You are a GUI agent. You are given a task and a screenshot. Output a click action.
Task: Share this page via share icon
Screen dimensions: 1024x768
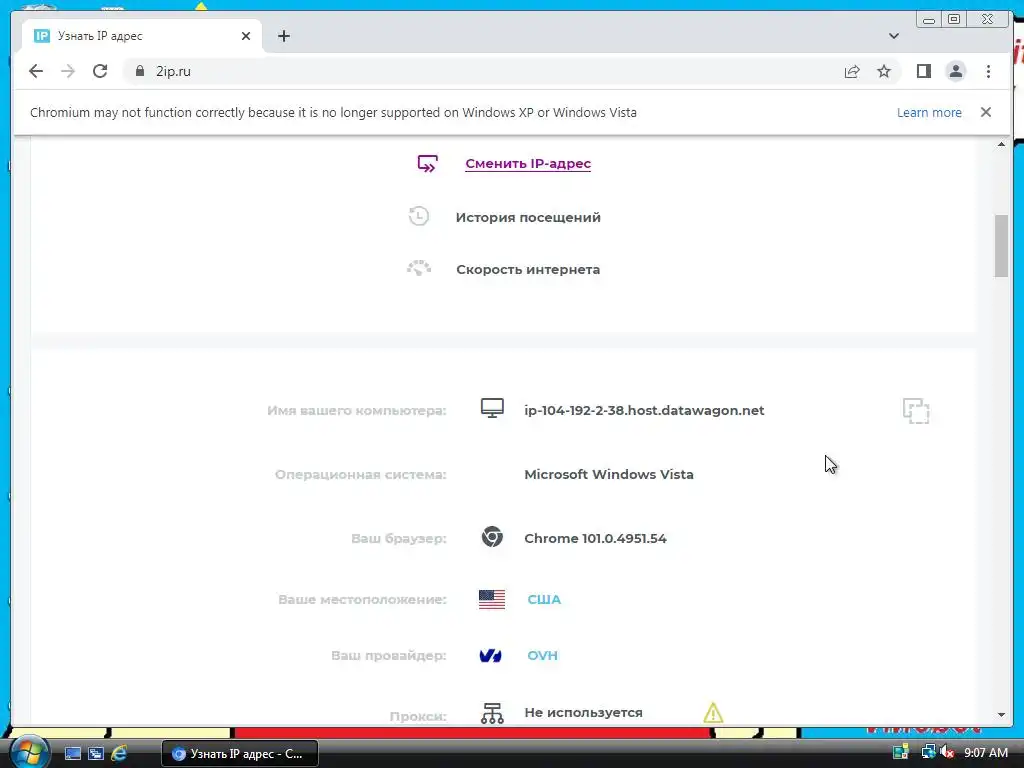[852, 71]
